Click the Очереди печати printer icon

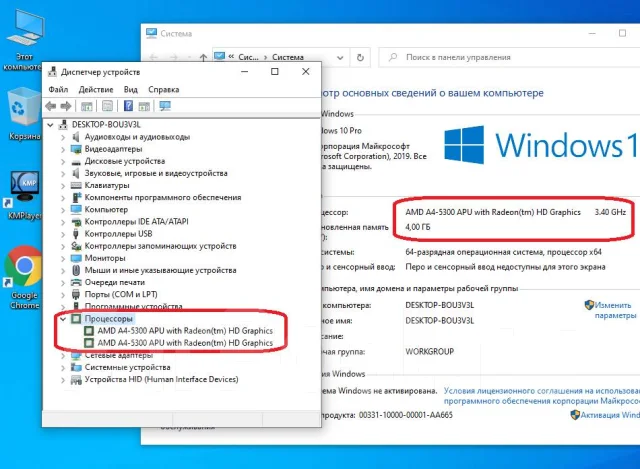[x=76, y=282]
